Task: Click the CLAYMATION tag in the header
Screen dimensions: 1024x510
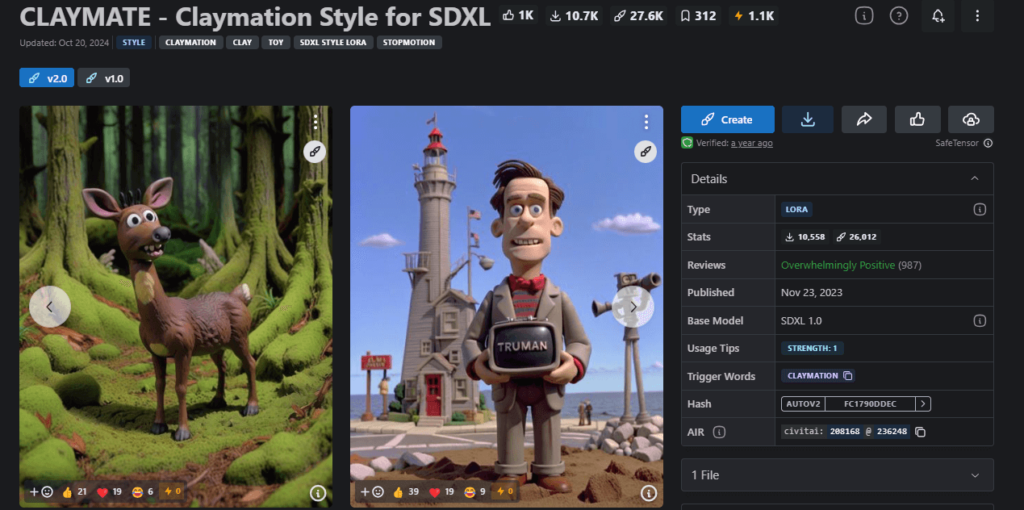Action: 191,42
